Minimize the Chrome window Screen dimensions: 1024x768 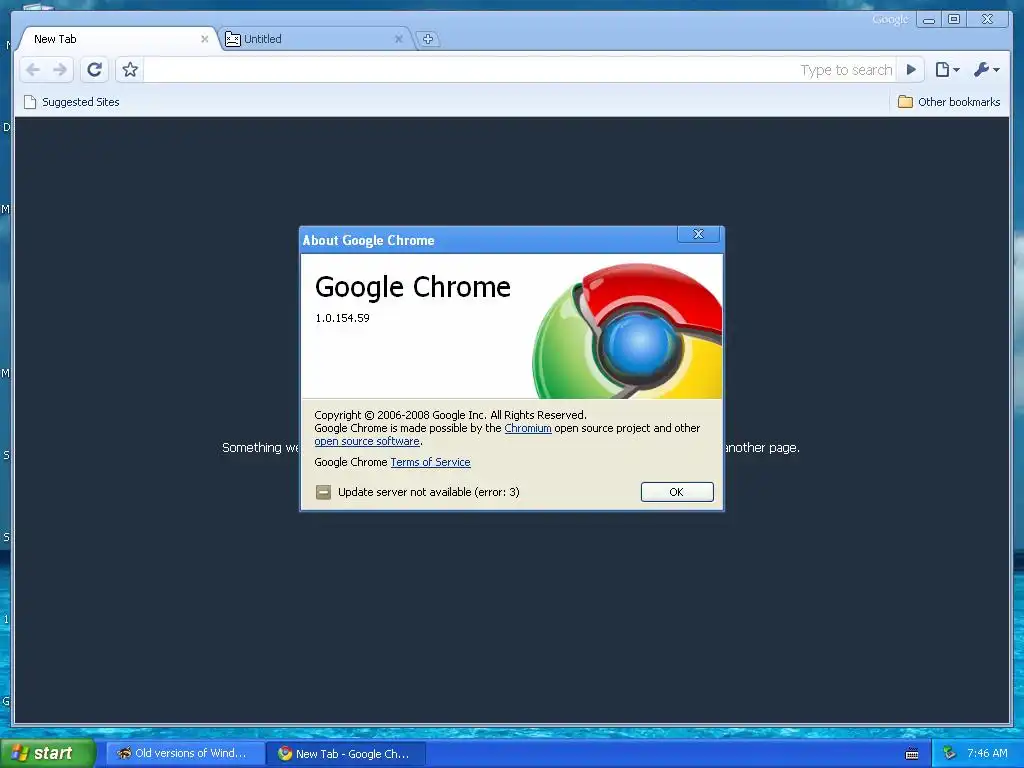pyautogui.click(x=929, y=20)
